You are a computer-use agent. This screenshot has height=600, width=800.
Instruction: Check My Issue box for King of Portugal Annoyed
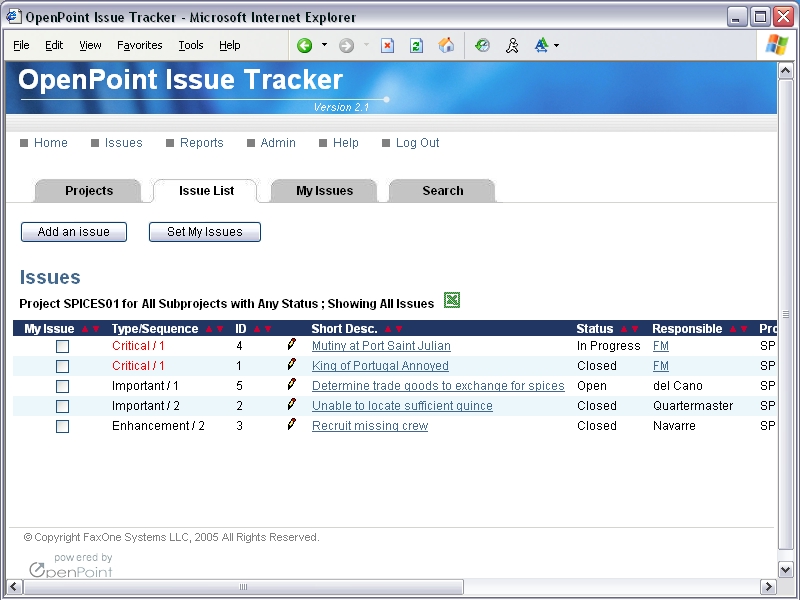click(62, 366)
